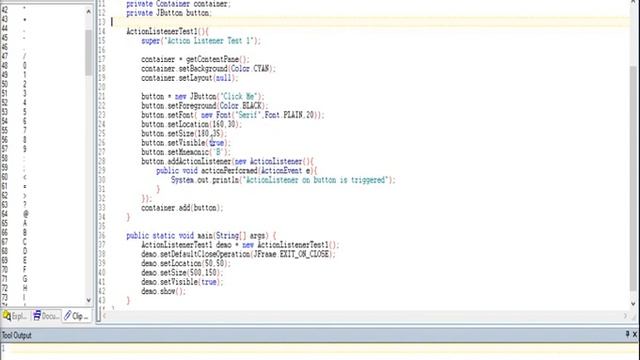The image size is (640, 360).
Task: Click the demo.show() line
Action: click(x=164, y=291)
